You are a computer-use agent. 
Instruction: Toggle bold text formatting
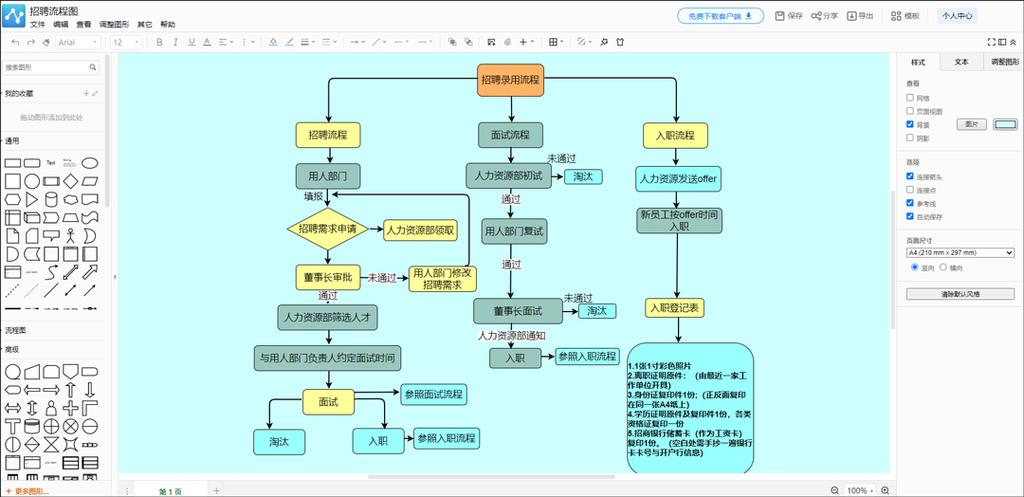159,42
